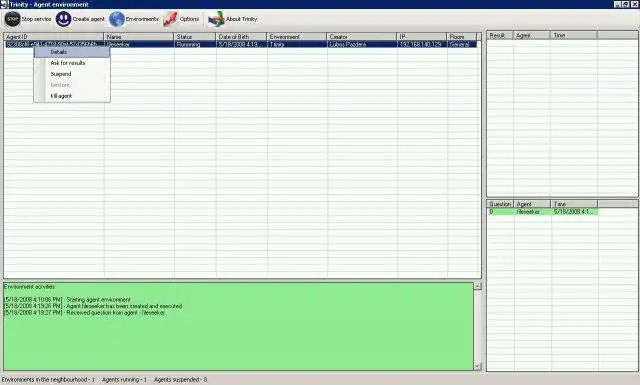Minimize the Trinity window
This screenshot has height=385, width=640.
617,4
